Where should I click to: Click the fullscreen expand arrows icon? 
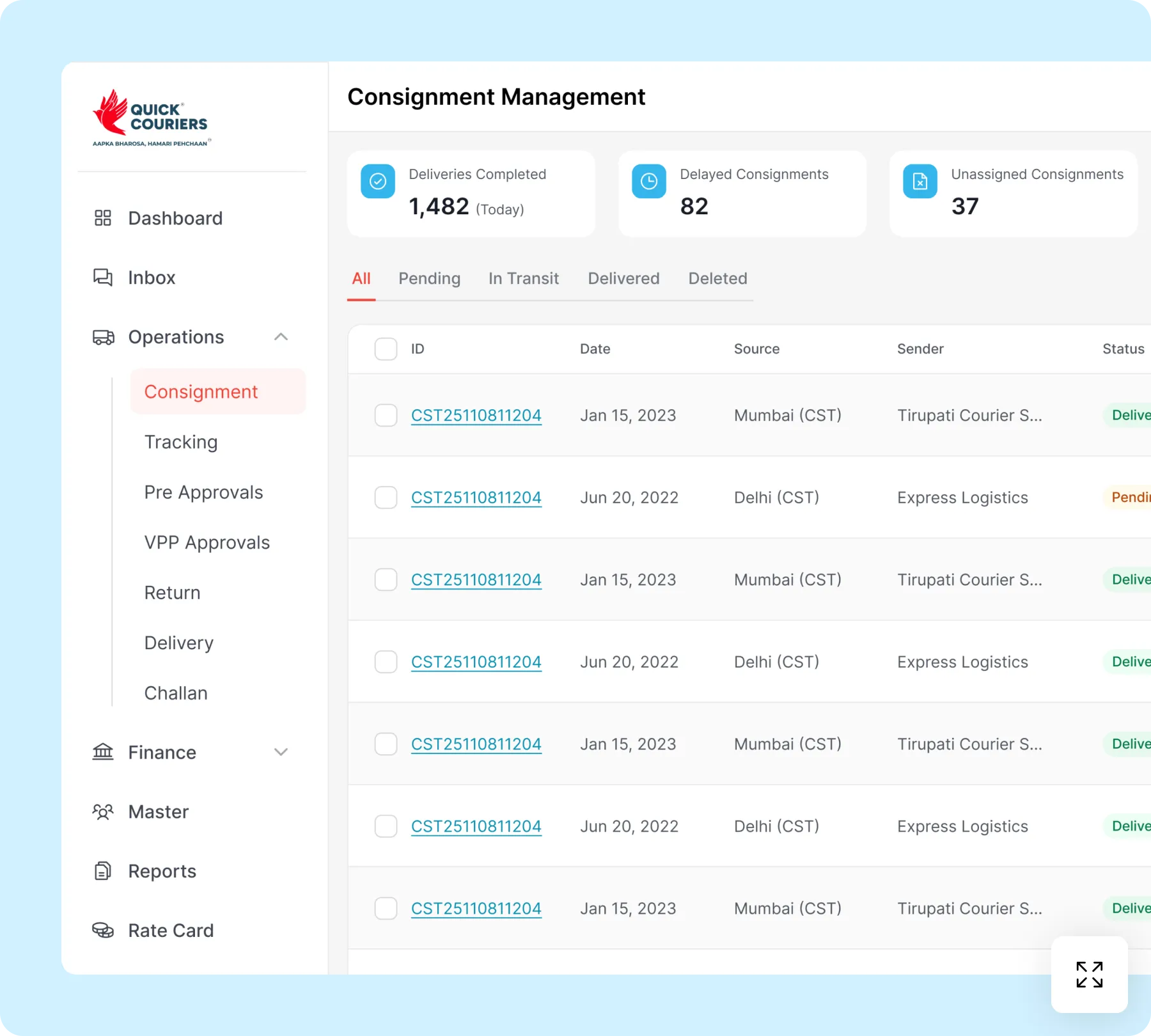point(1089,975)
